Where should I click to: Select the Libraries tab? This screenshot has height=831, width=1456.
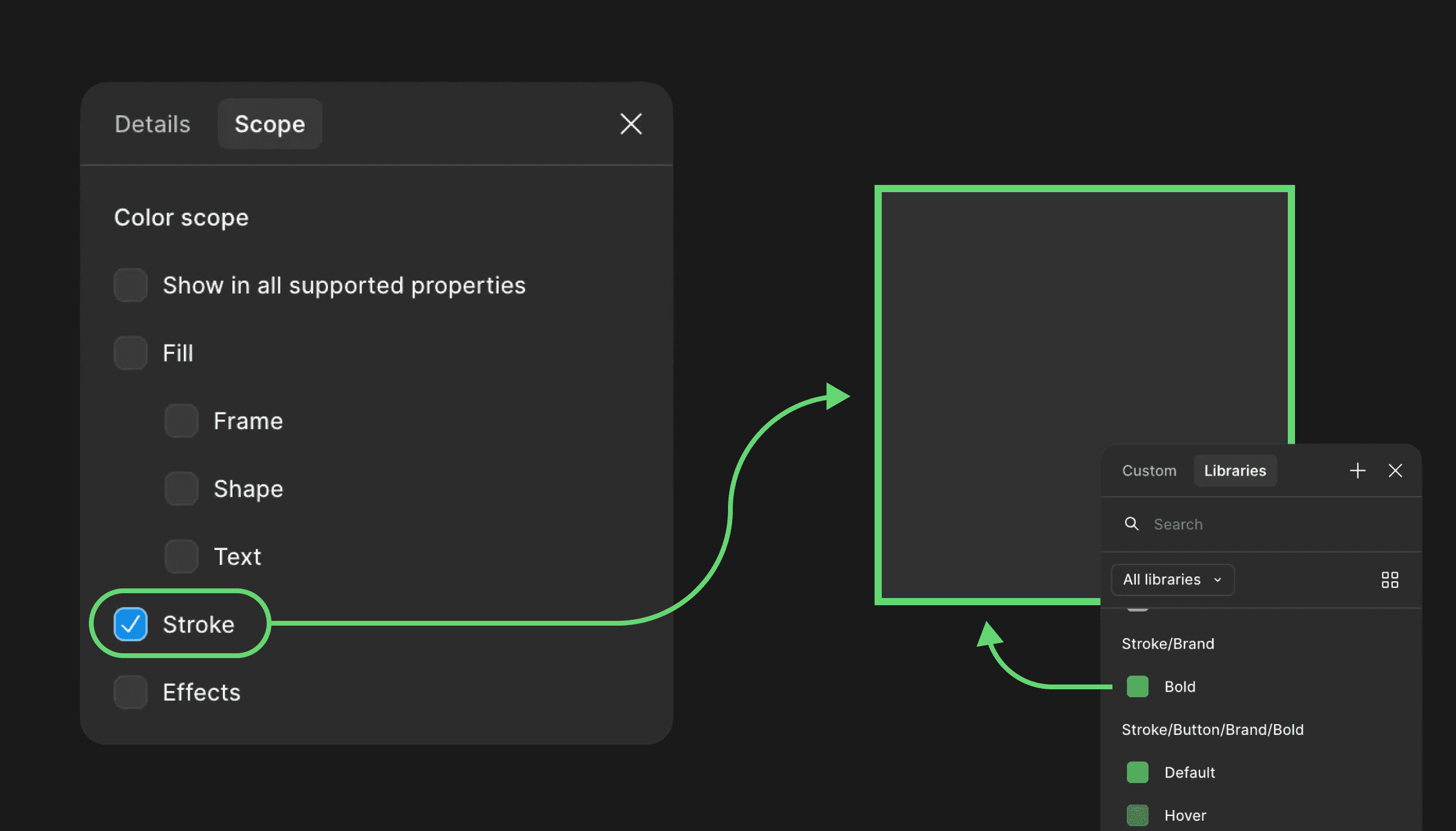(1235, 471)
